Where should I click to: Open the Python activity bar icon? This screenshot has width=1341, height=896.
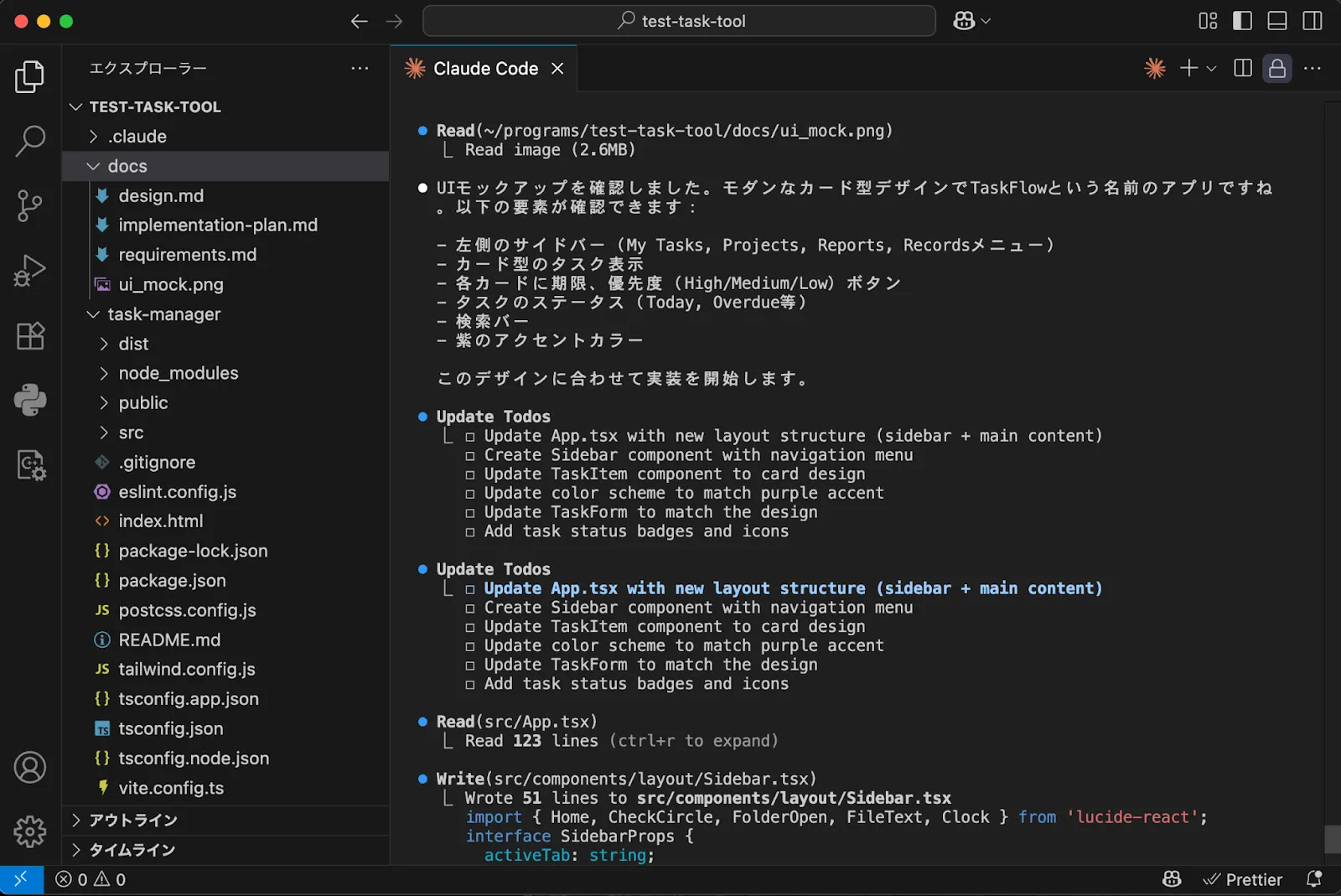30,400
